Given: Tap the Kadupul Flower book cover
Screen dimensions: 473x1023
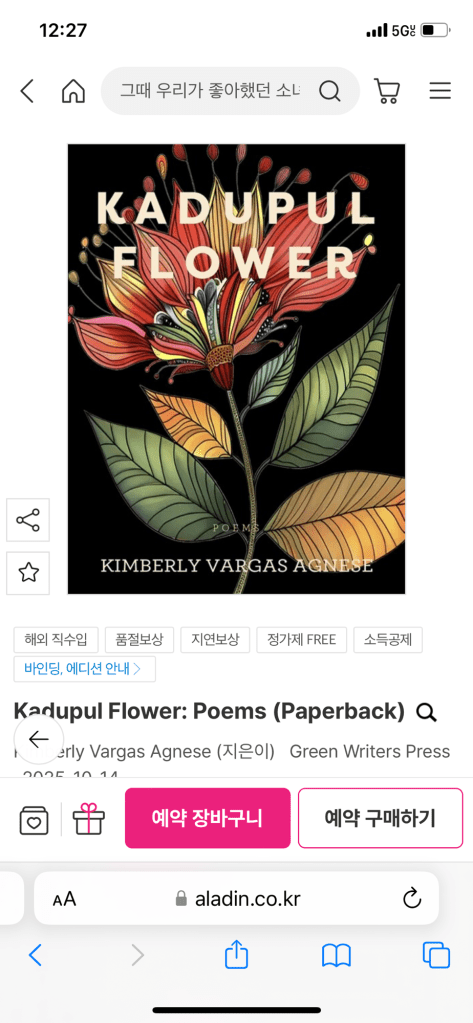Looking at the screenshot, I should [236, 369].
